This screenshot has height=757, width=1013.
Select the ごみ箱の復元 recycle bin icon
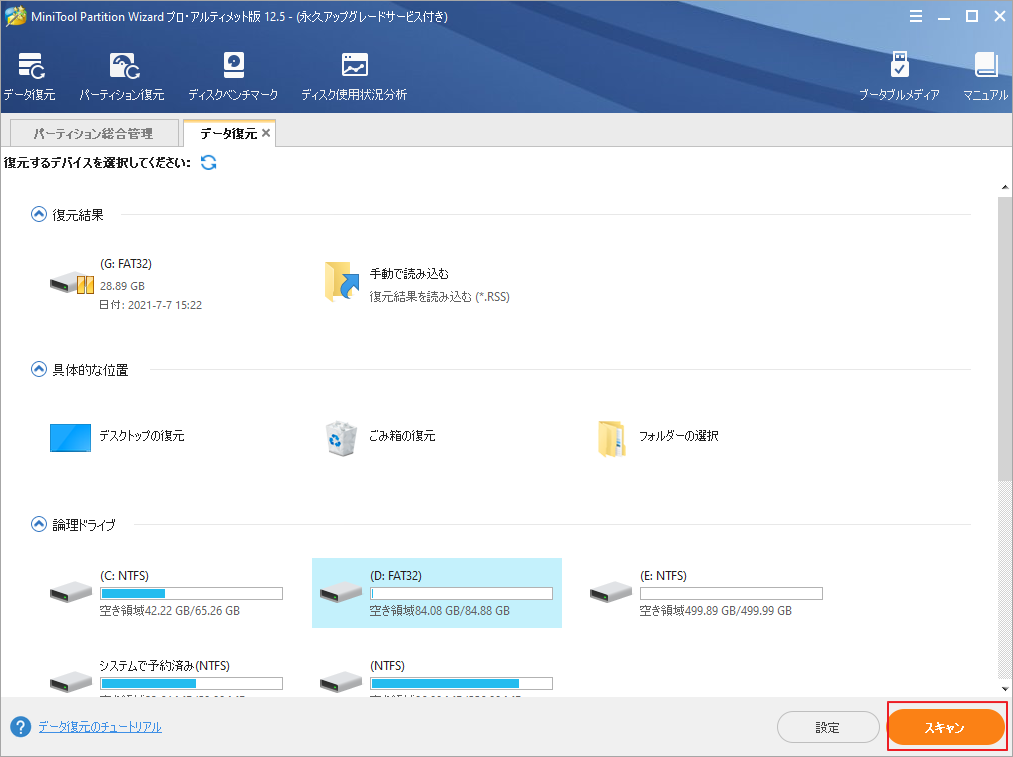341,438
